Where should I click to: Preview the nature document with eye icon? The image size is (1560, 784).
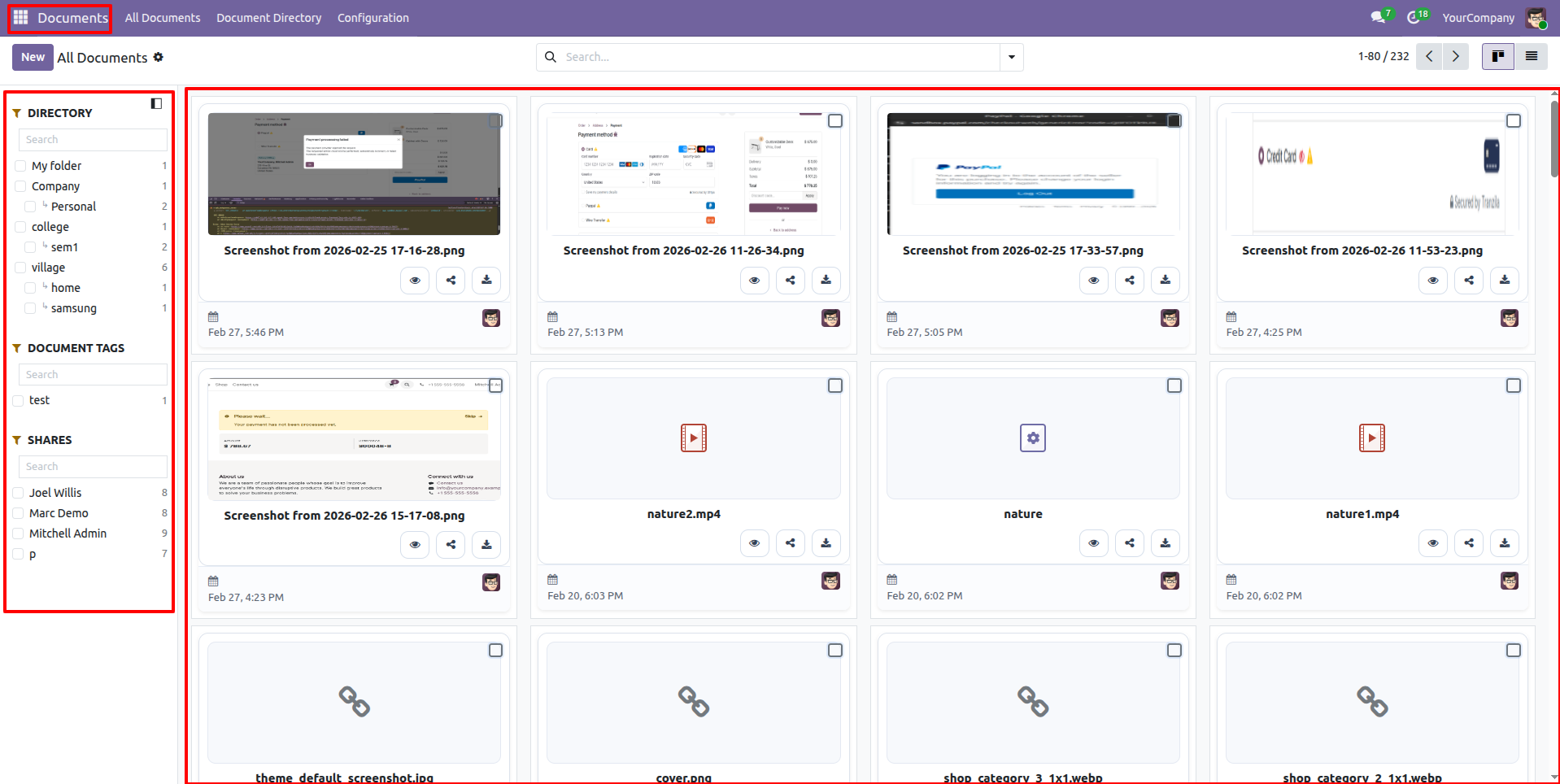point(1094,542)
